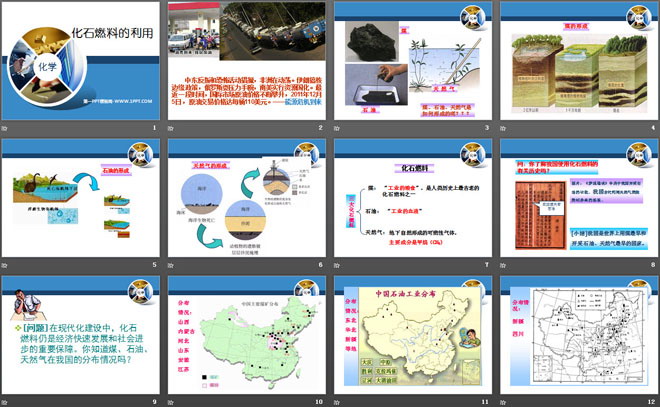Screen dimensions: 660x407
Task: Click the round logo badge on slide 3
Action: [474, 17]
